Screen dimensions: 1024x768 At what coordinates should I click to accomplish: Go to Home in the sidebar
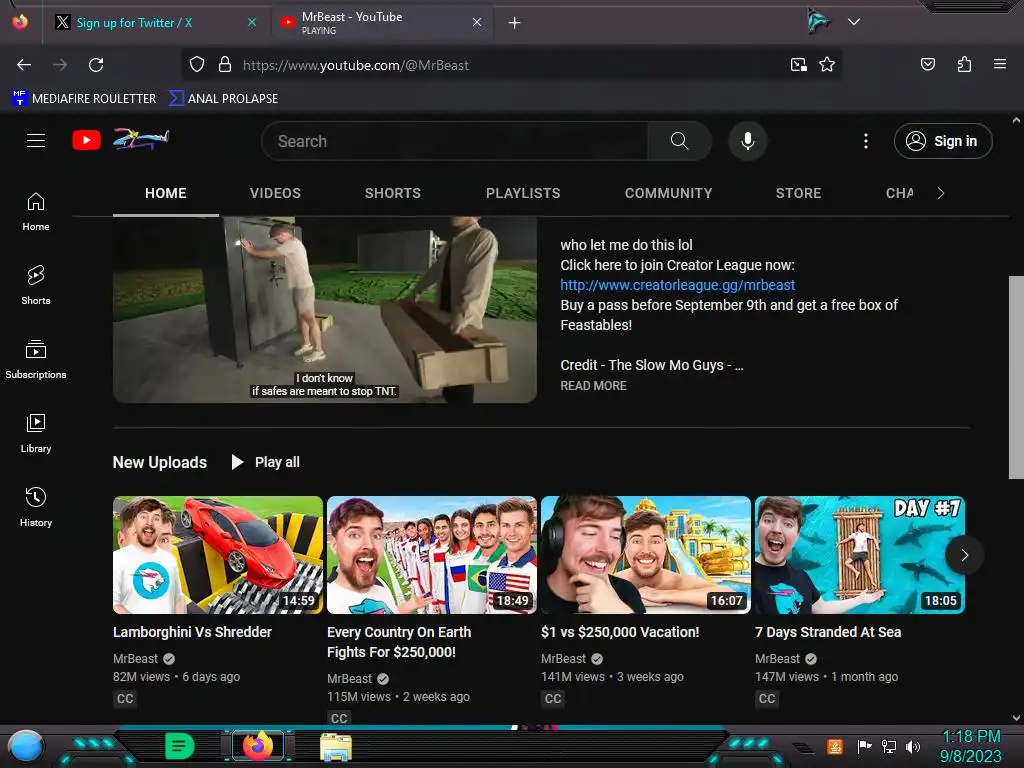36,212
